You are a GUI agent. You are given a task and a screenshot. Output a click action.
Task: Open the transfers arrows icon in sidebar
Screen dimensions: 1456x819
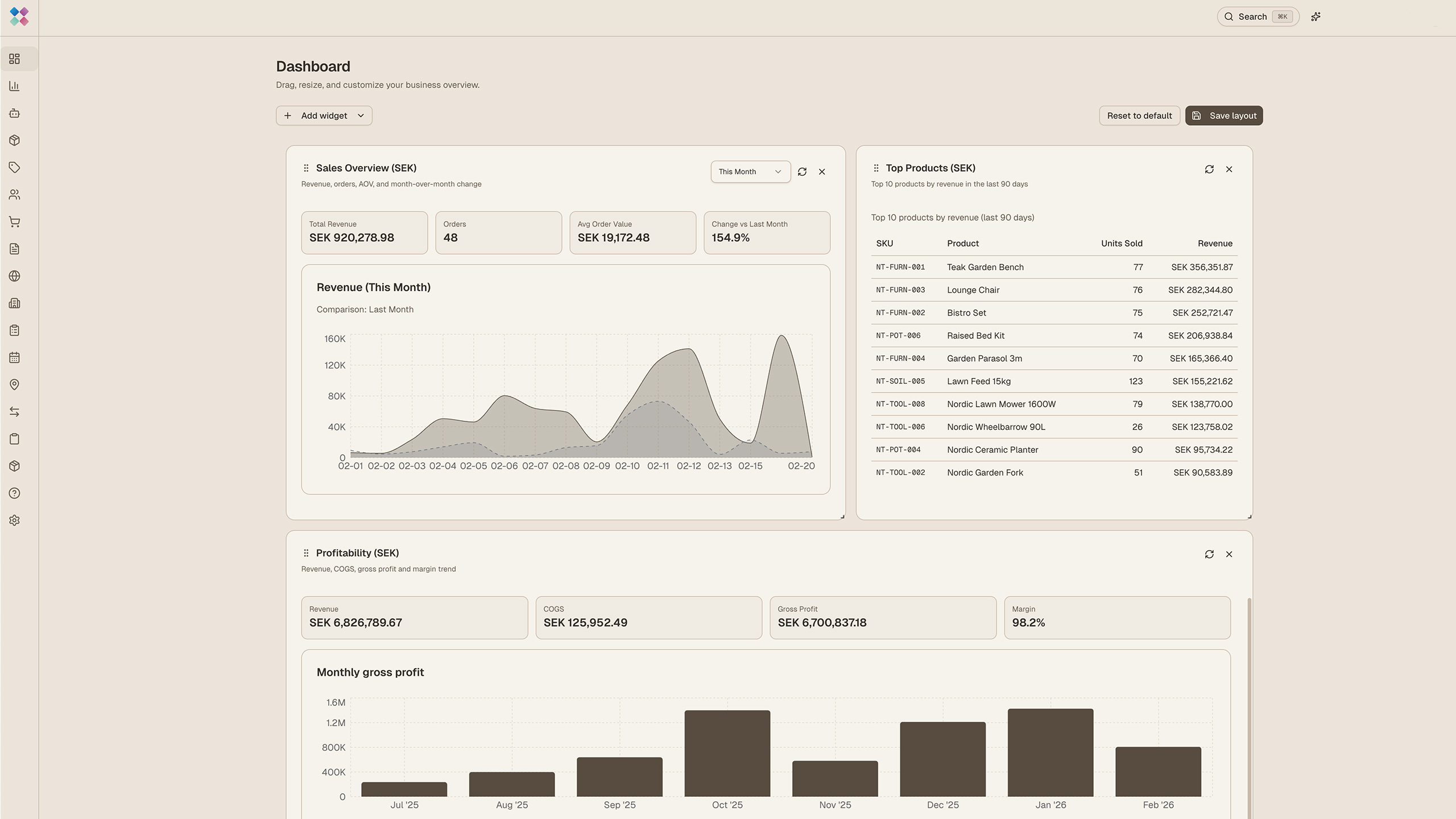click(14, 411)
